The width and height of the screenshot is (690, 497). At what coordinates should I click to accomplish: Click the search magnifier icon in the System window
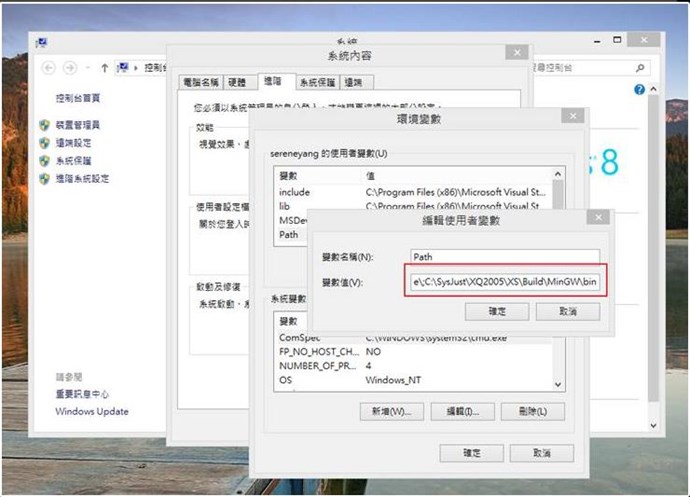pyautogui.click(x=640, y=67)
